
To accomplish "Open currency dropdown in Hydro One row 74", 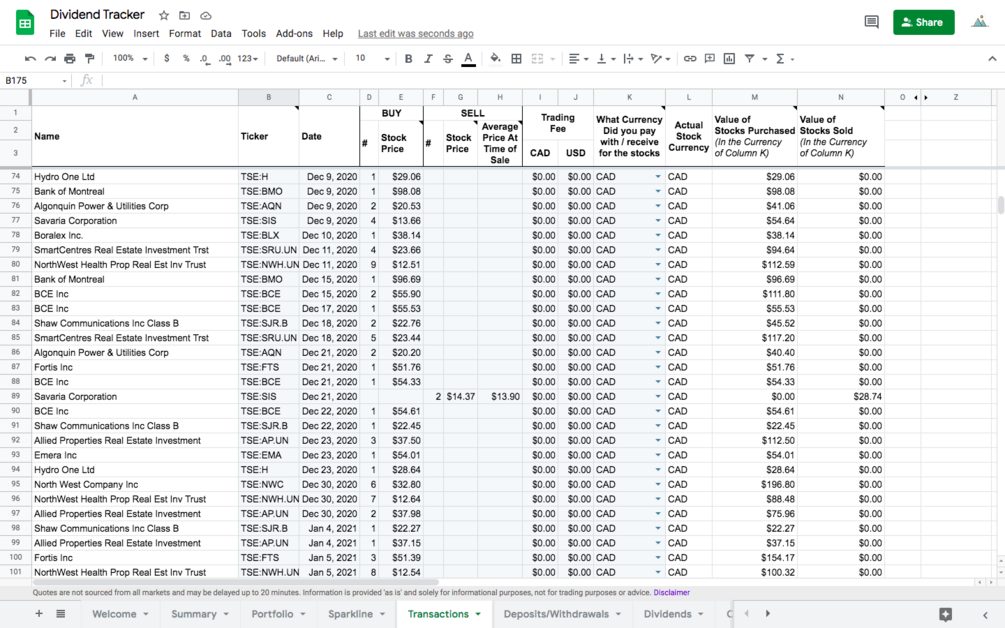I will [x=658, y=176].
